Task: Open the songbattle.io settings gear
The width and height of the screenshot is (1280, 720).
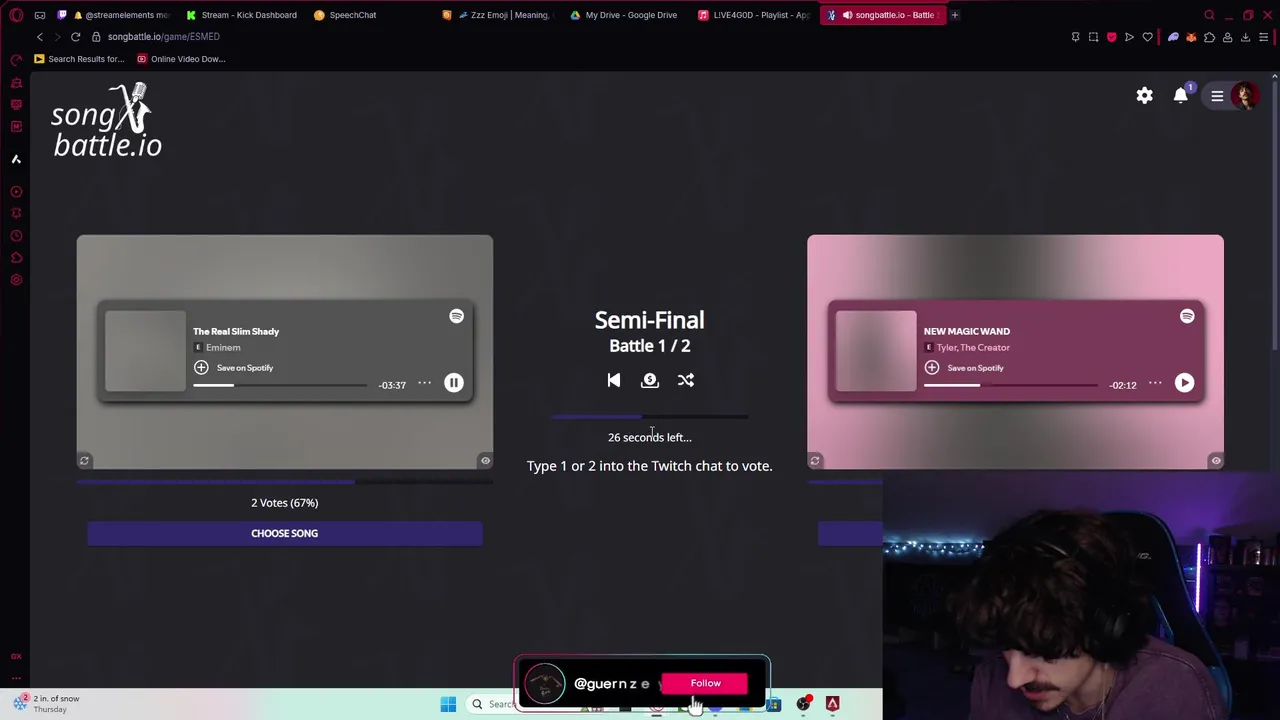Action: click(x=1144, y=96)
